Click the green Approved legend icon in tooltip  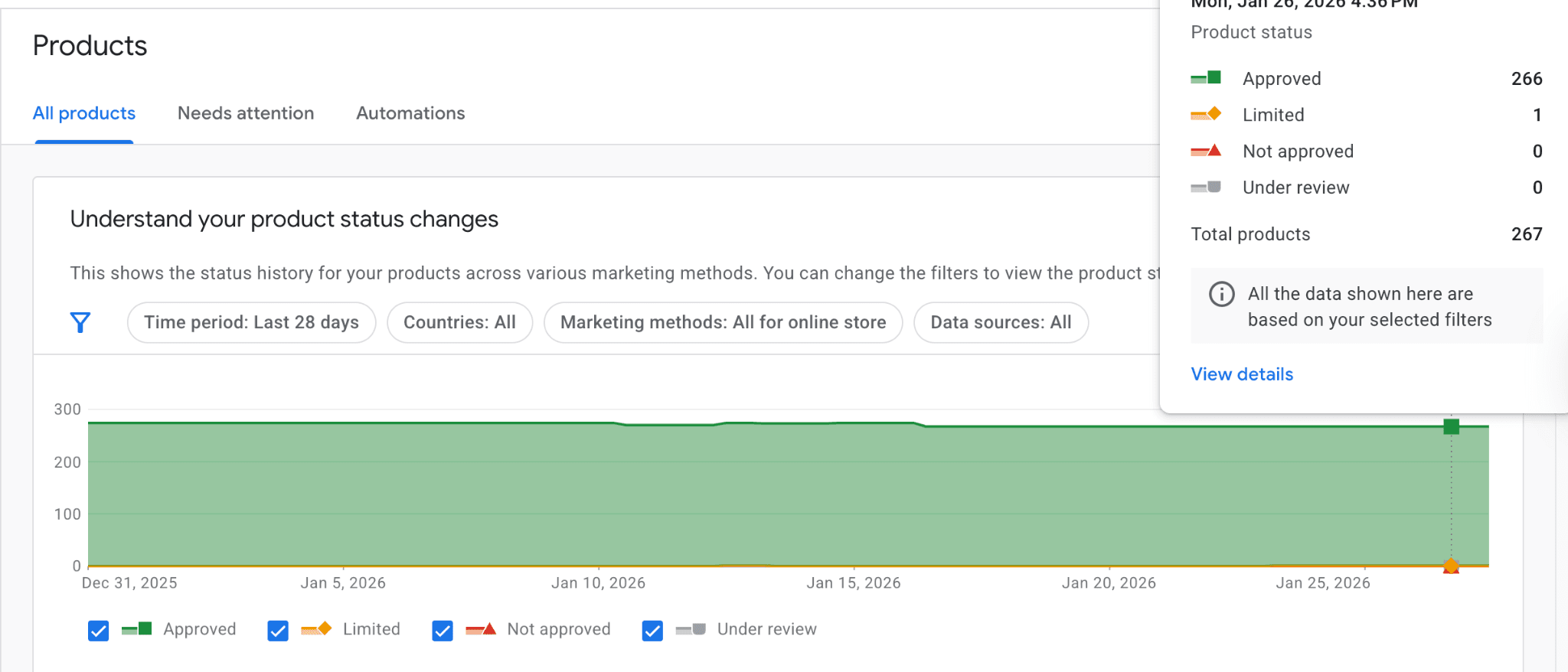pos(1206,78)
